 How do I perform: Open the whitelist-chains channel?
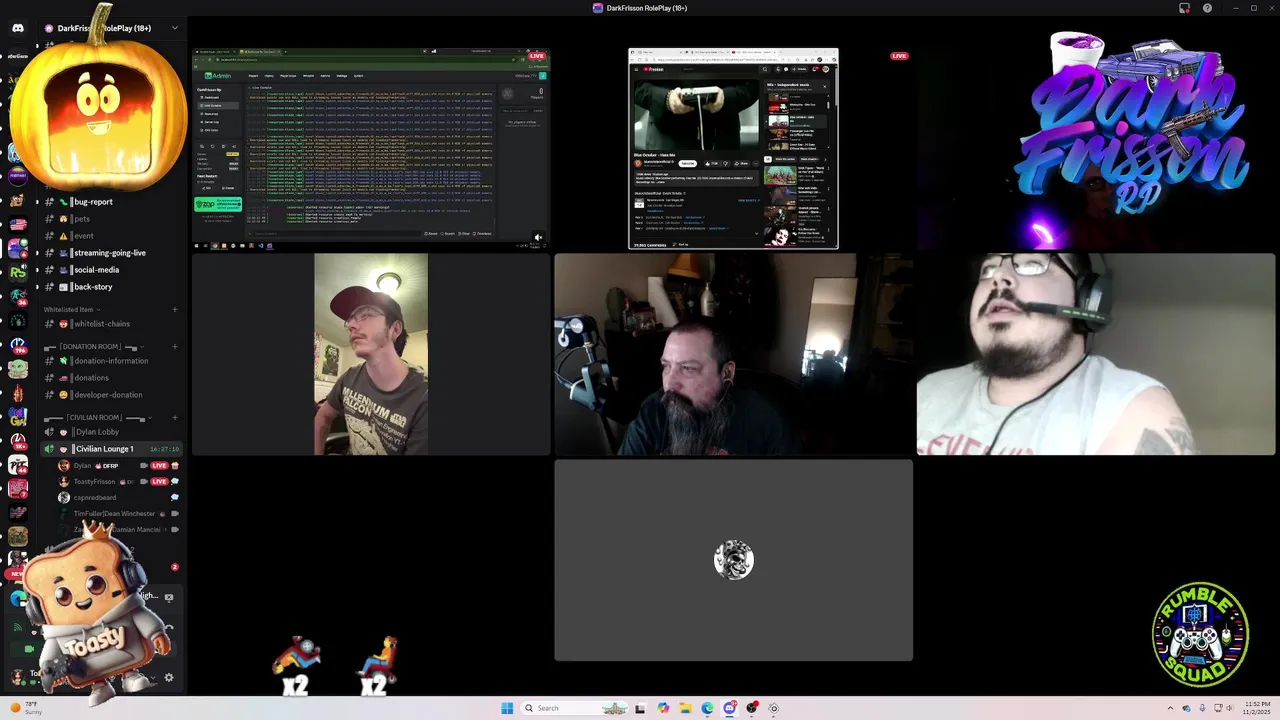pos(110,324)
